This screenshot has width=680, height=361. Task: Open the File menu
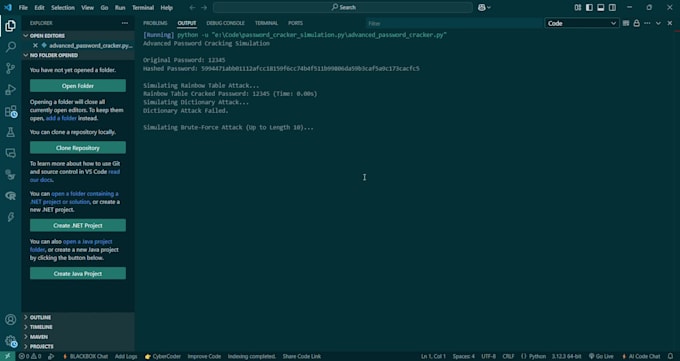pos(23,7)
